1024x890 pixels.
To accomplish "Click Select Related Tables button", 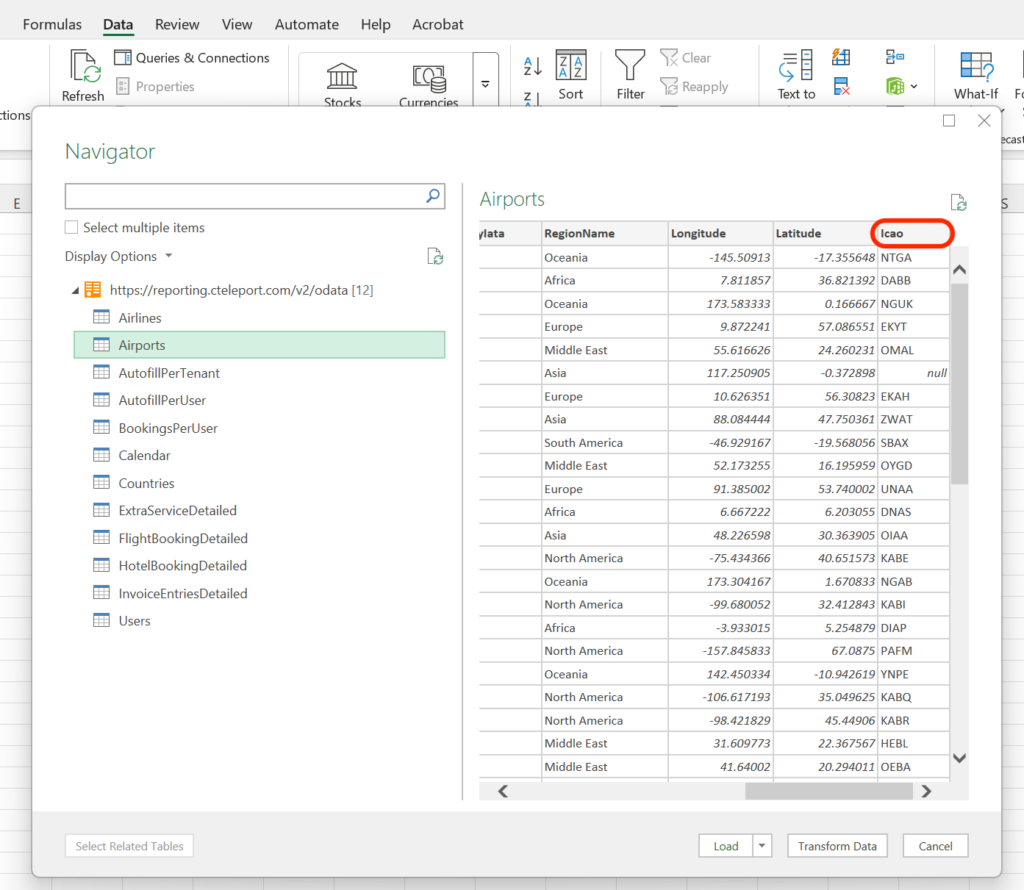I will point(129,846).
